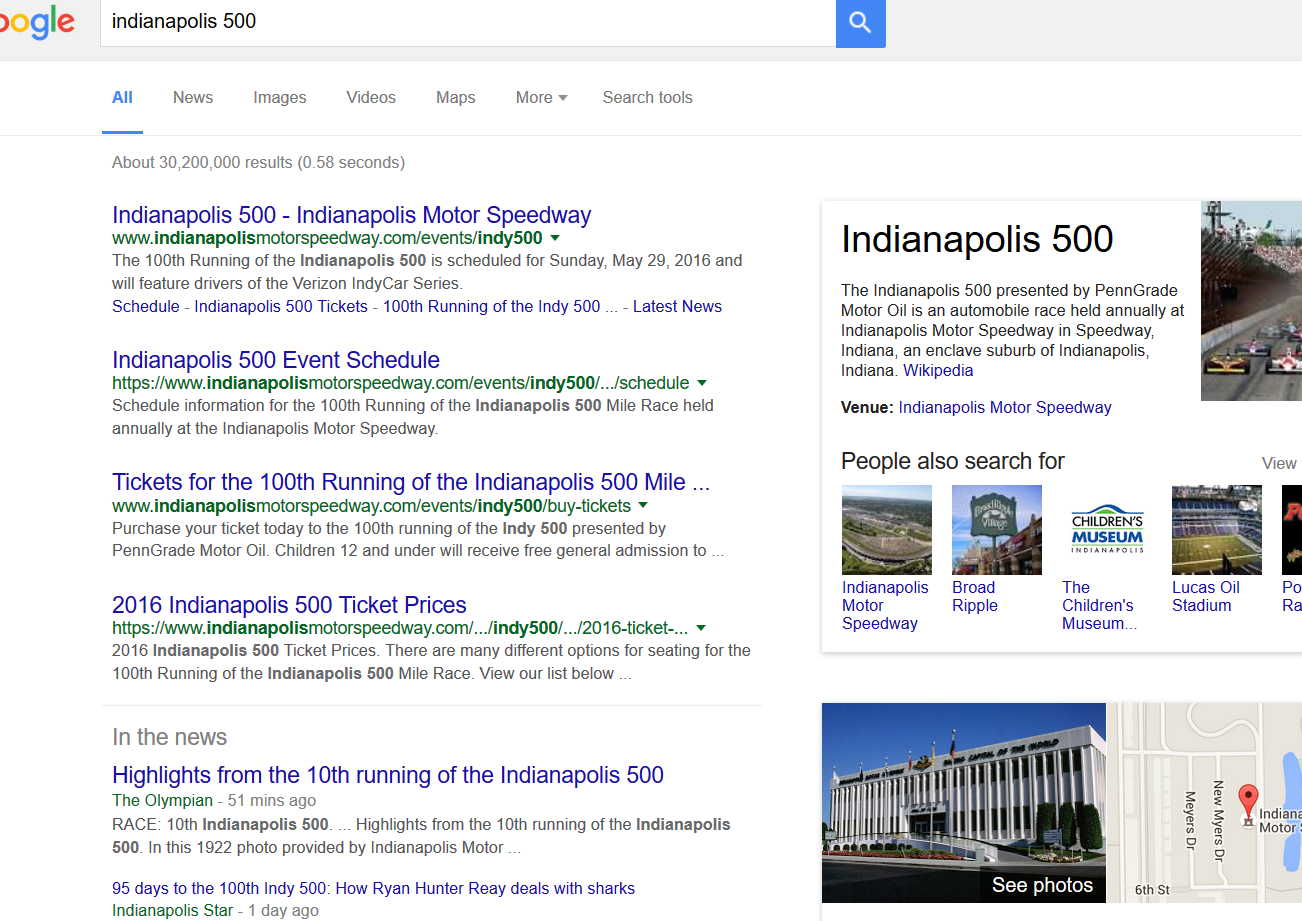The image size is (1302, 921).
Task: Expand the green arrow next to 2016-ticket URL
Action: coord(701,628)
